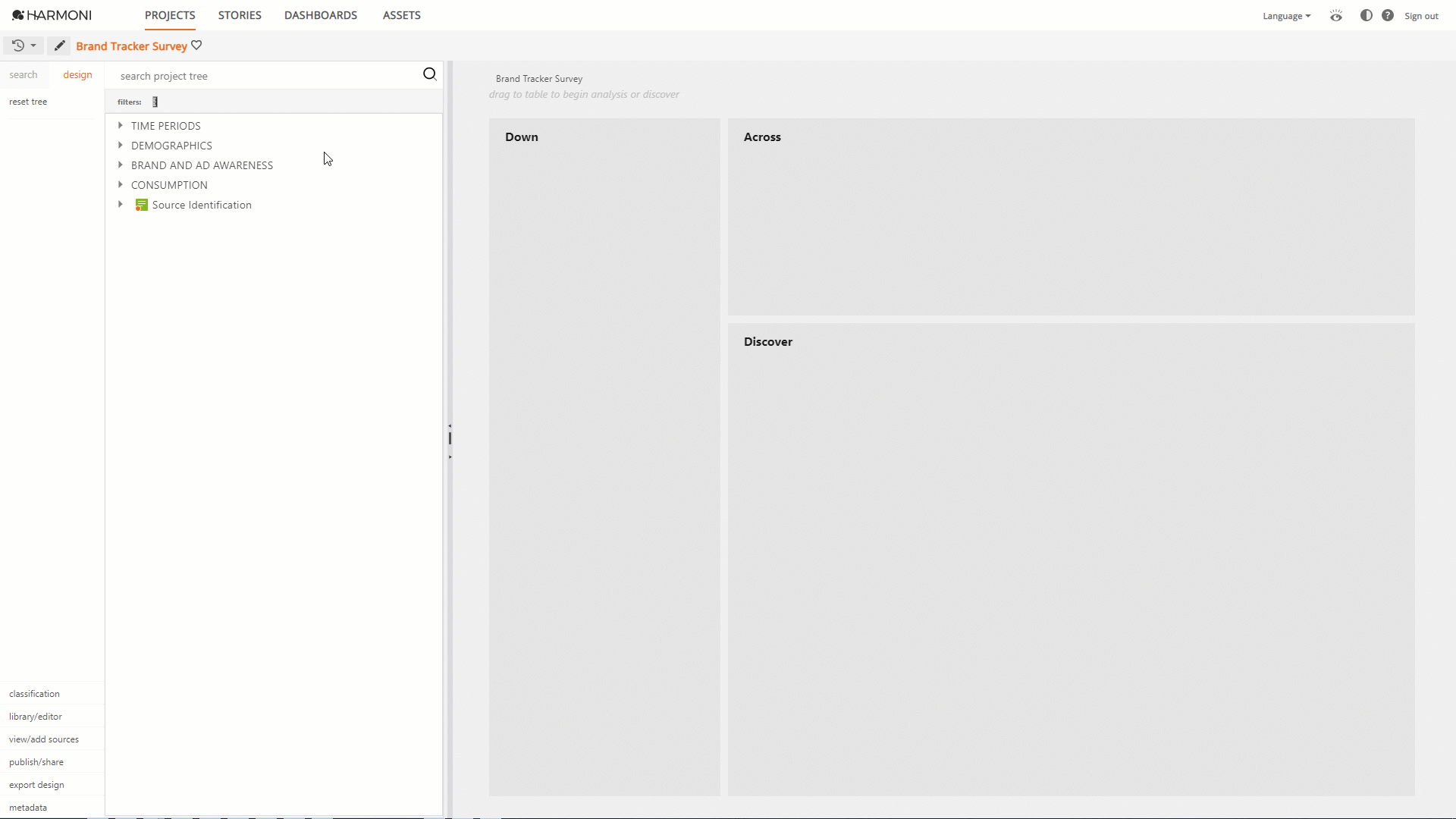1456x819 pixels.
Task: Click the pencil edit project icon
Action: coord(59,45)
